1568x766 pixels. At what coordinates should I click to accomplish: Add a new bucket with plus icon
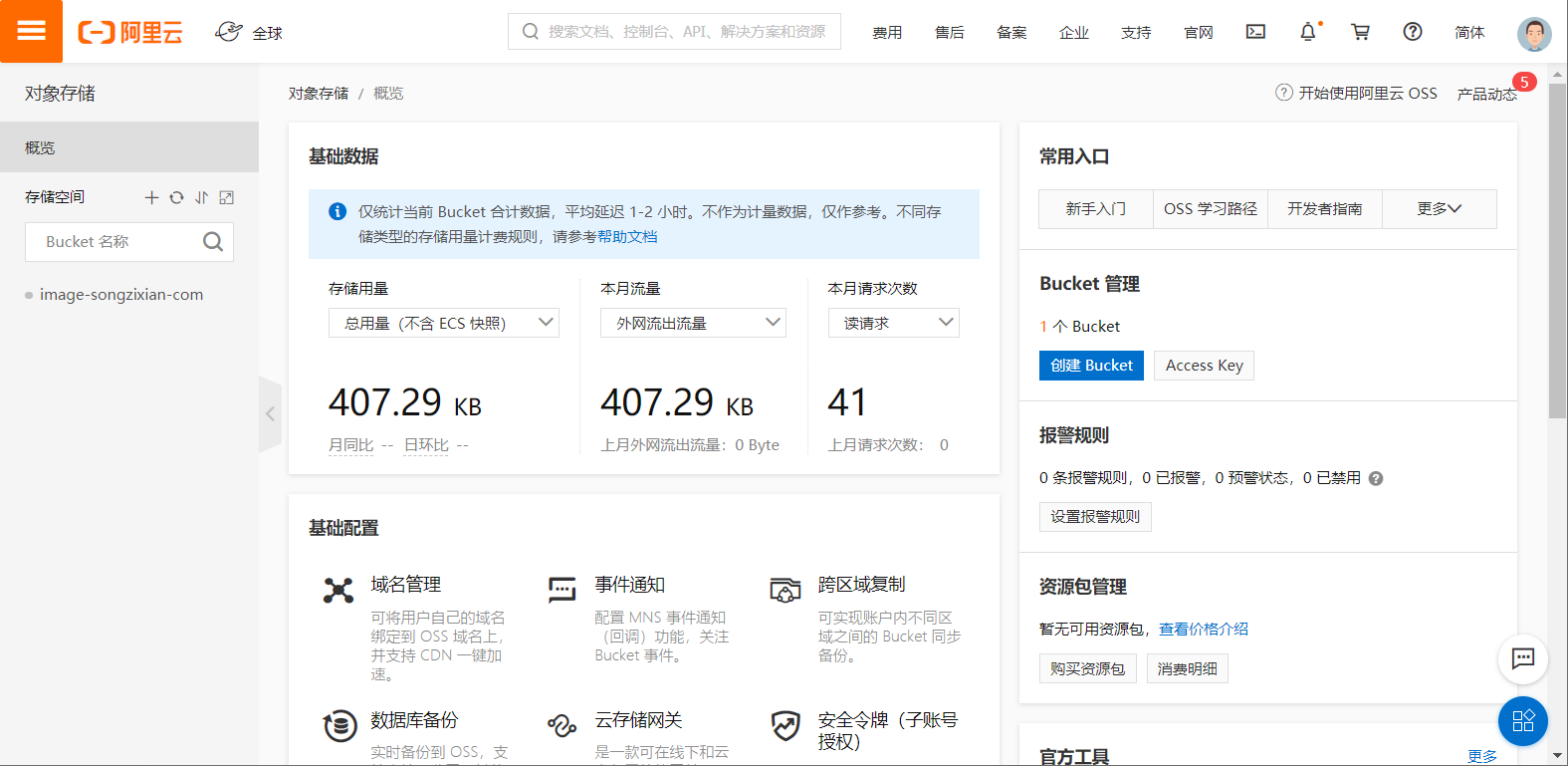tap(151, 197)
